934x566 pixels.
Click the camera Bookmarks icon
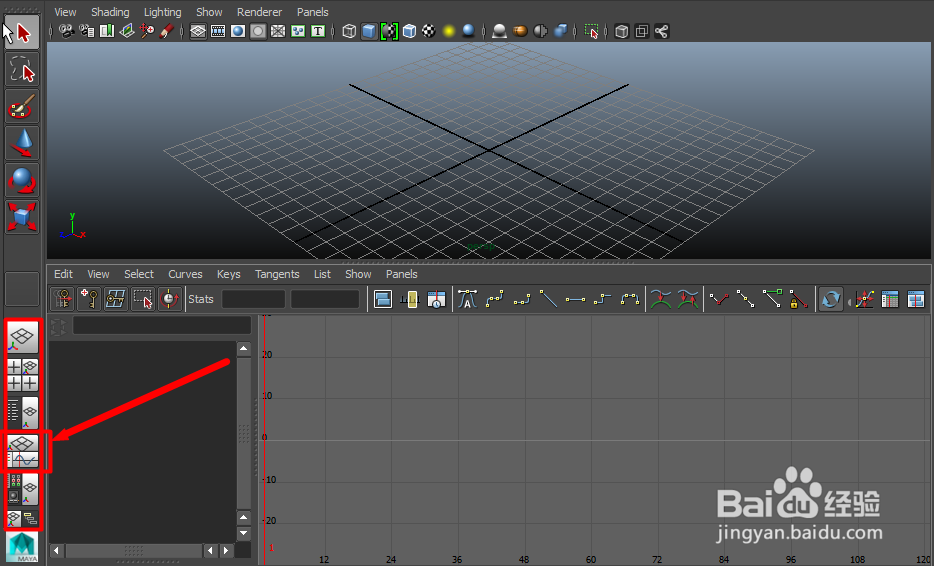coord(107,31)
